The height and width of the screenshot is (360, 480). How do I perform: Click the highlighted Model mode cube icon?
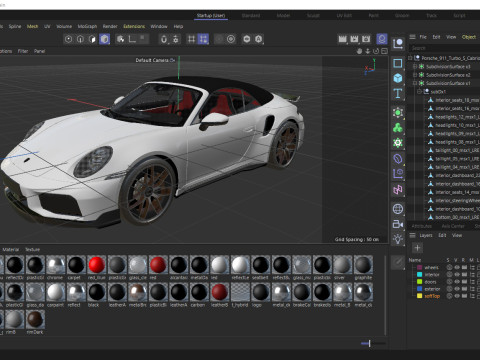[104, 39]
